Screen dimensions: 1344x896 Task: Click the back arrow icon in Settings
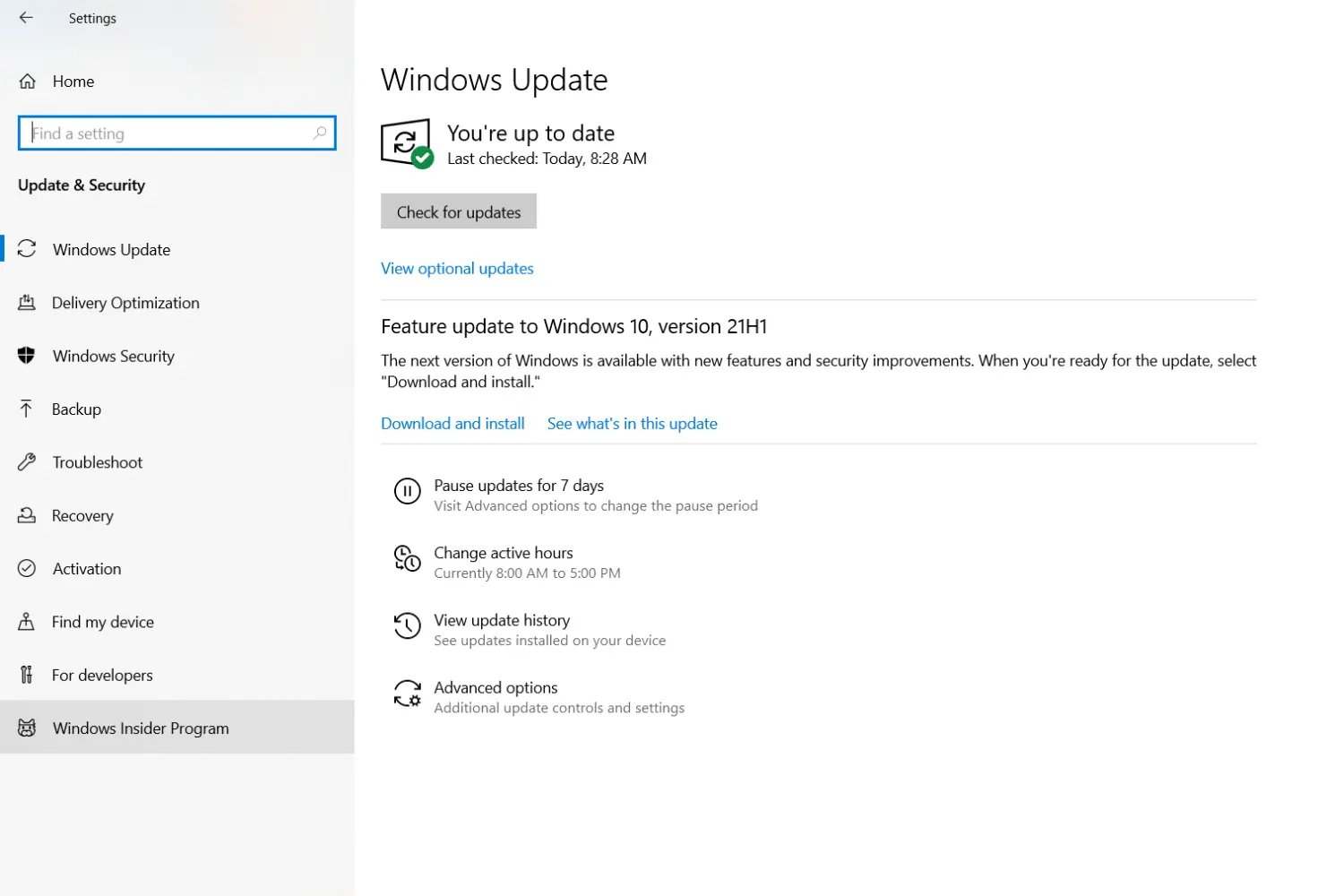click(26, 18)
